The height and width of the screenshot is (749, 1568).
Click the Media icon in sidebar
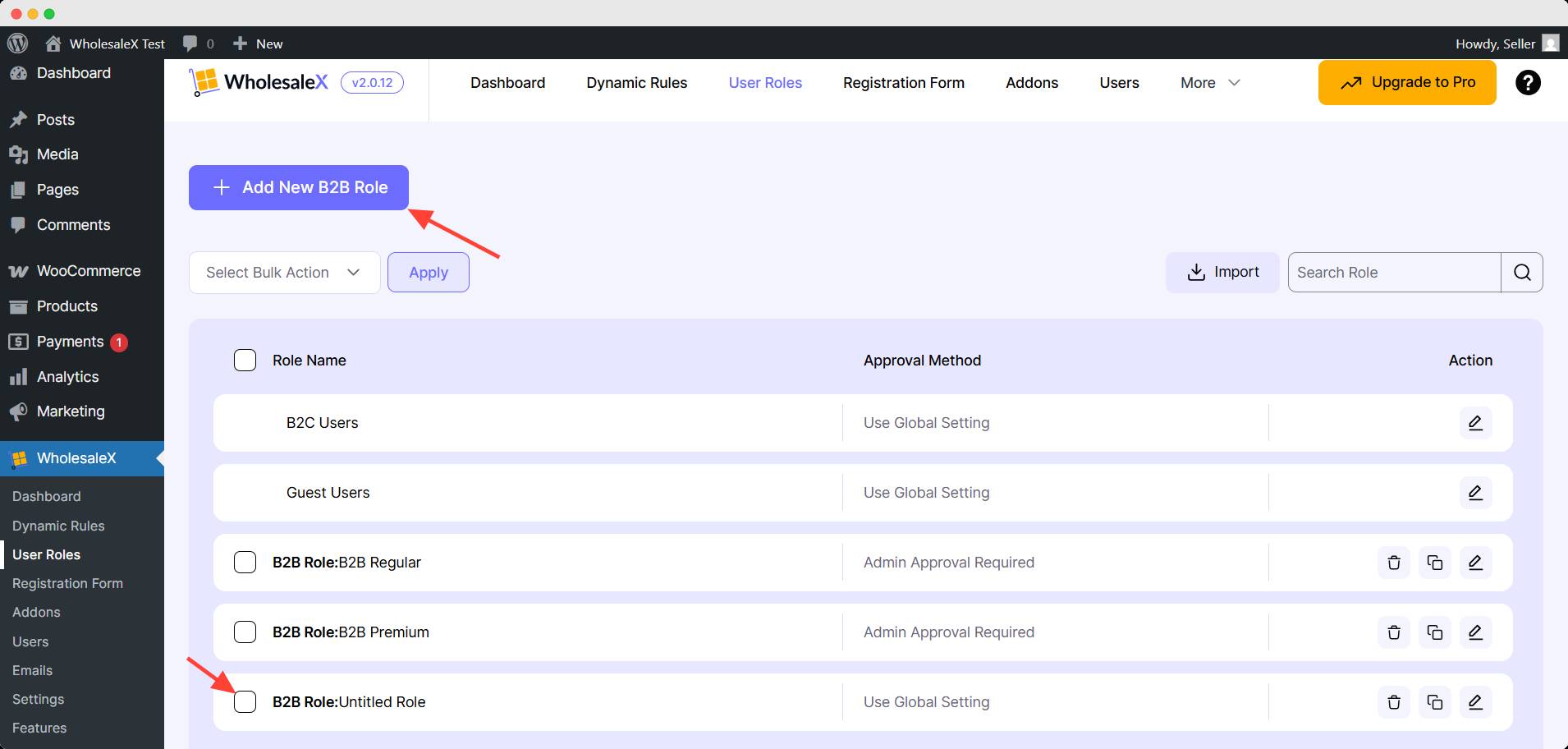[18, 154]
